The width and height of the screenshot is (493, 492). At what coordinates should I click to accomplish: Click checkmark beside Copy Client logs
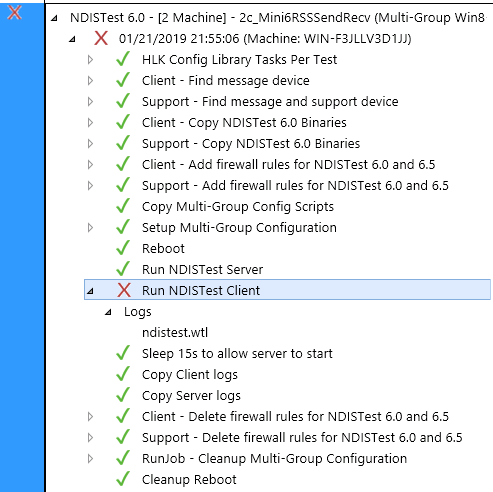[x=123, y=374]
